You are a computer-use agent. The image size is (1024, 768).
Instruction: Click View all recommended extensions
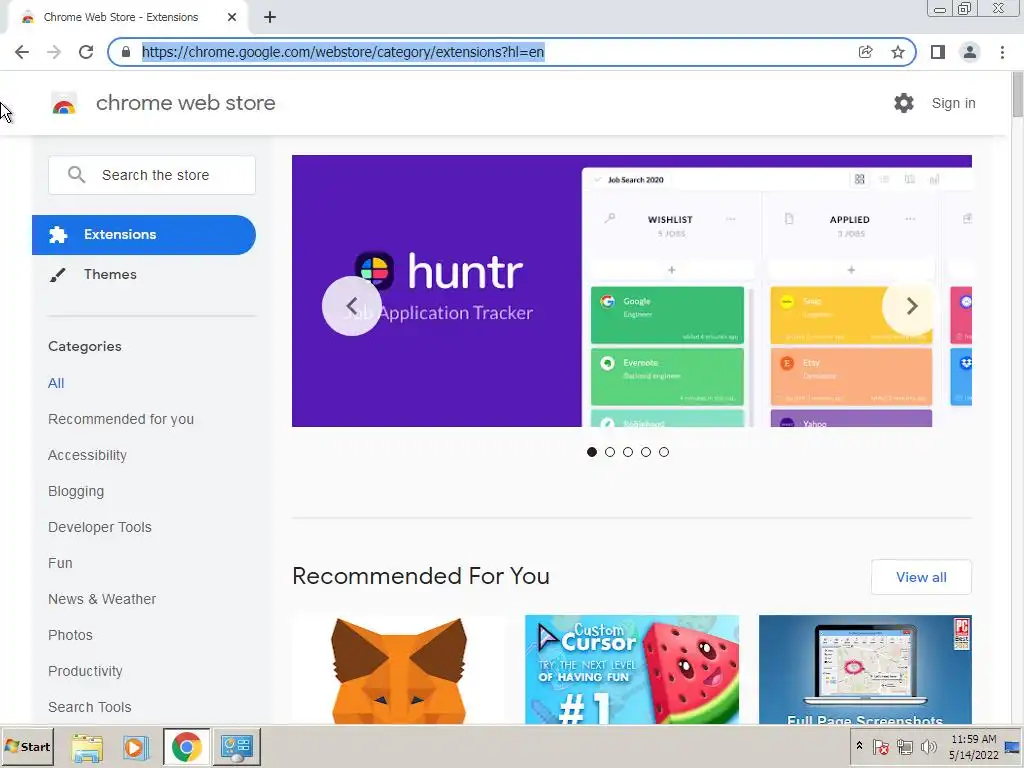[921, 577]
